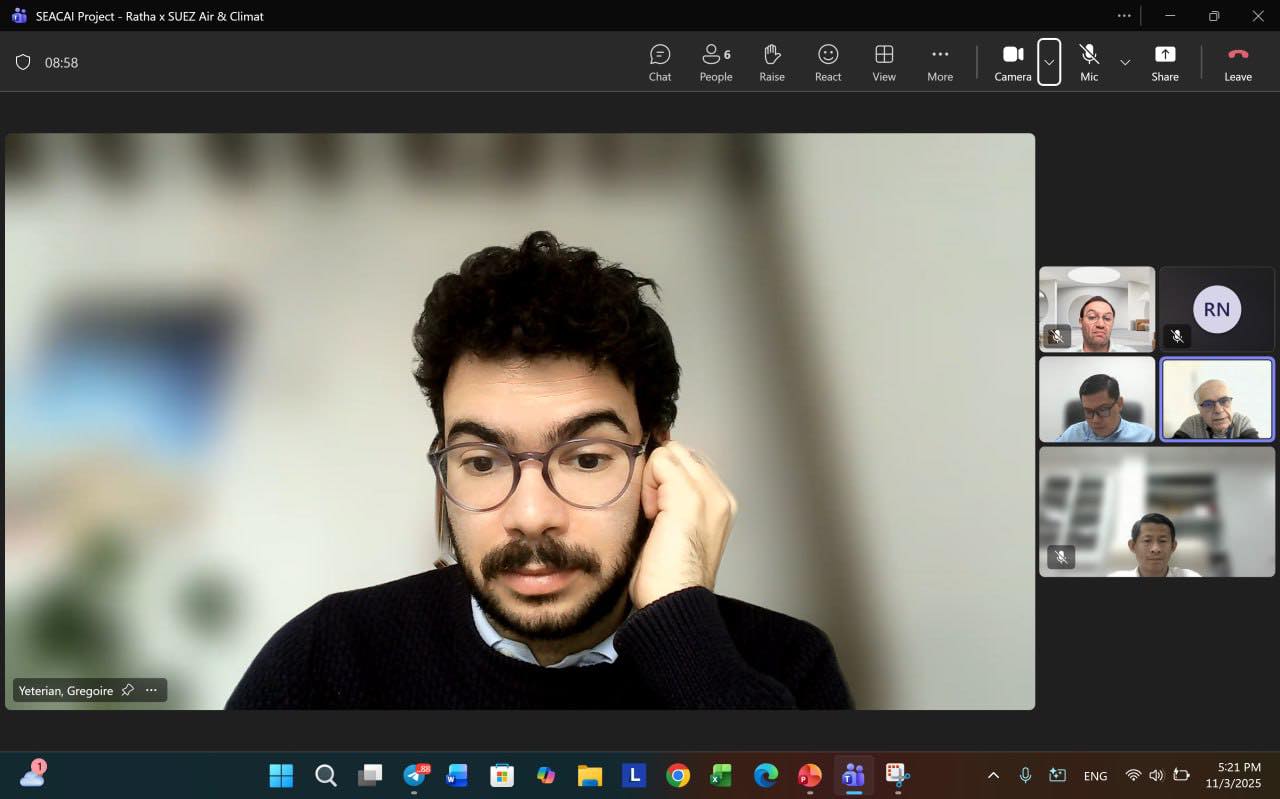Viewport: 1280px width, 799px height.
Task: Expand the Camera options dropdown arrow
Action: (x=1048, y=62)
